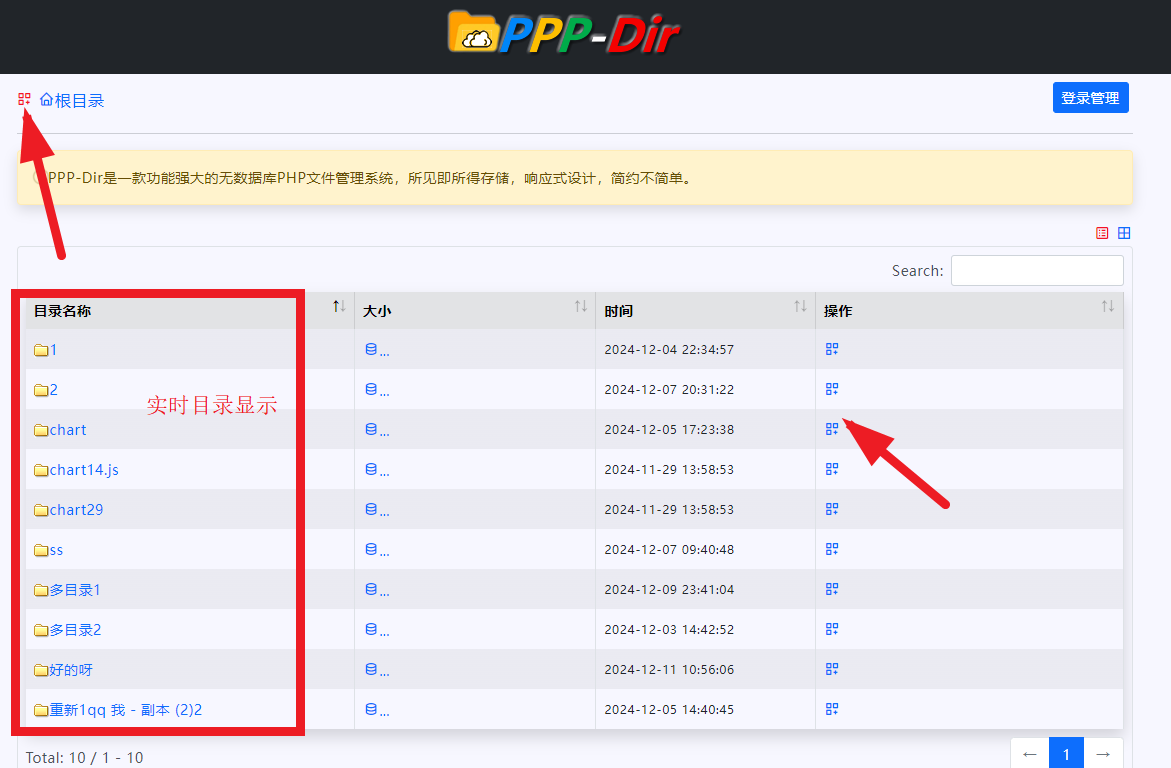The width and height of the screenshot is (1171, 768).
Task: Sort the table by 时间 column
Action: point(618,311)
